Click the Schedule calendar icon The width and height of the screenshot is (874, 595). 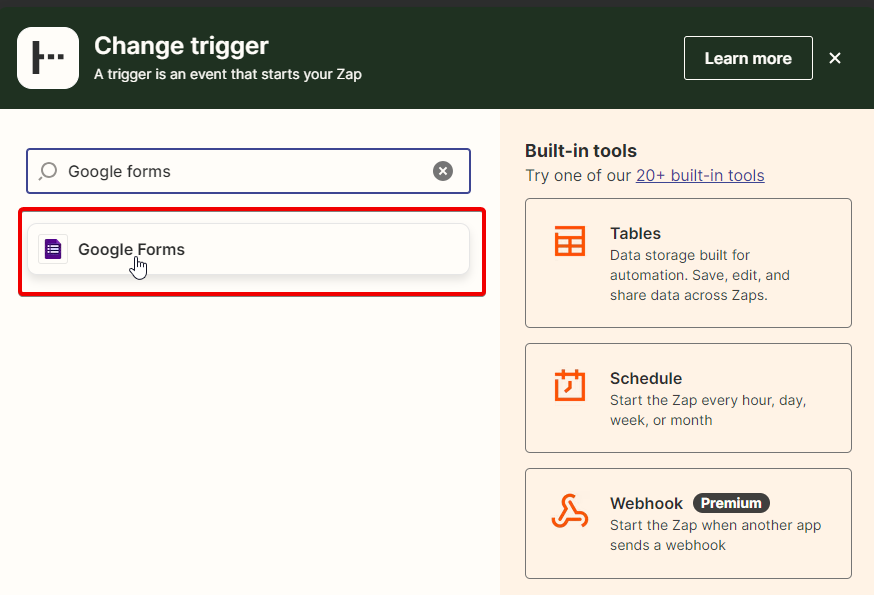point(570,385)
